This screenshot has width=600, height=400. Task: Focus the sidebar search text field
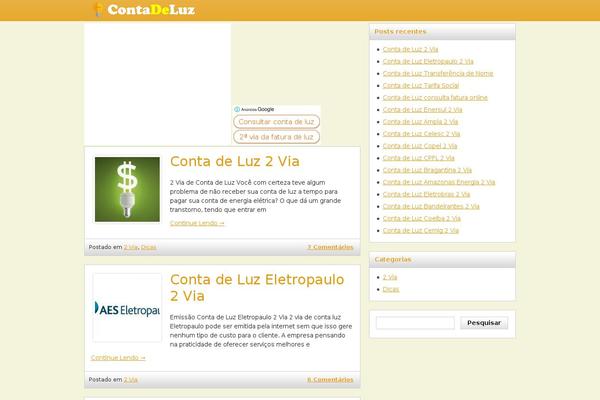(x=415, y=323)
